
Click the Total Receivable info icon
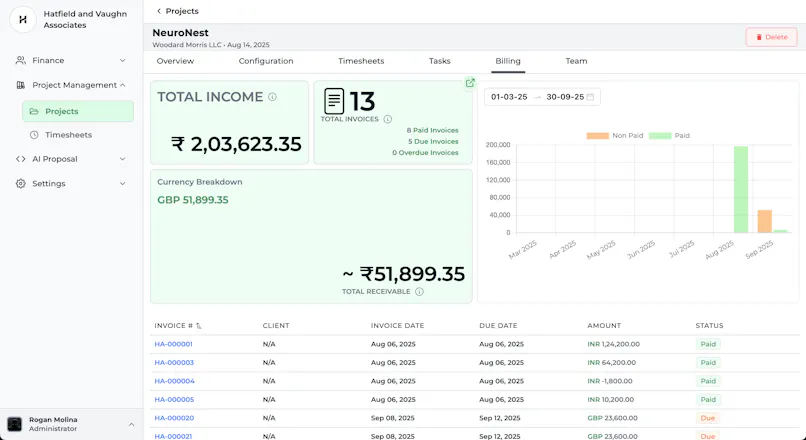point(419,291)
